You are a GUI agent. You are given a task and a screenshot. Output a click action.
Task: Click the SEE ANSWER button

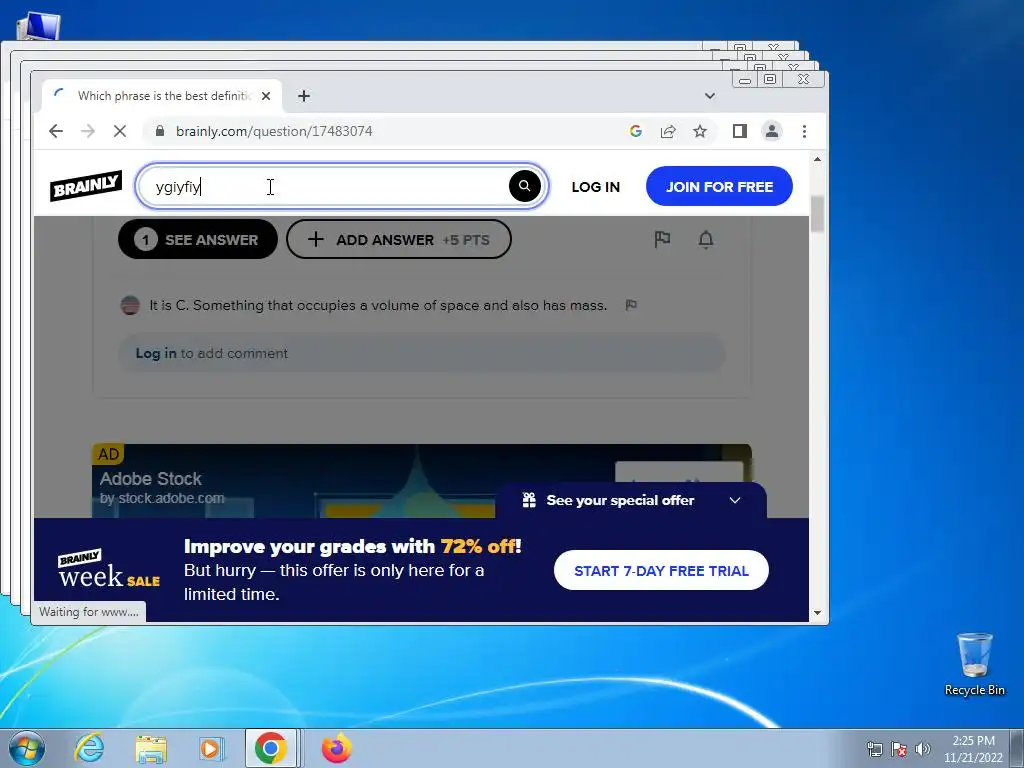tap(197, 240)
